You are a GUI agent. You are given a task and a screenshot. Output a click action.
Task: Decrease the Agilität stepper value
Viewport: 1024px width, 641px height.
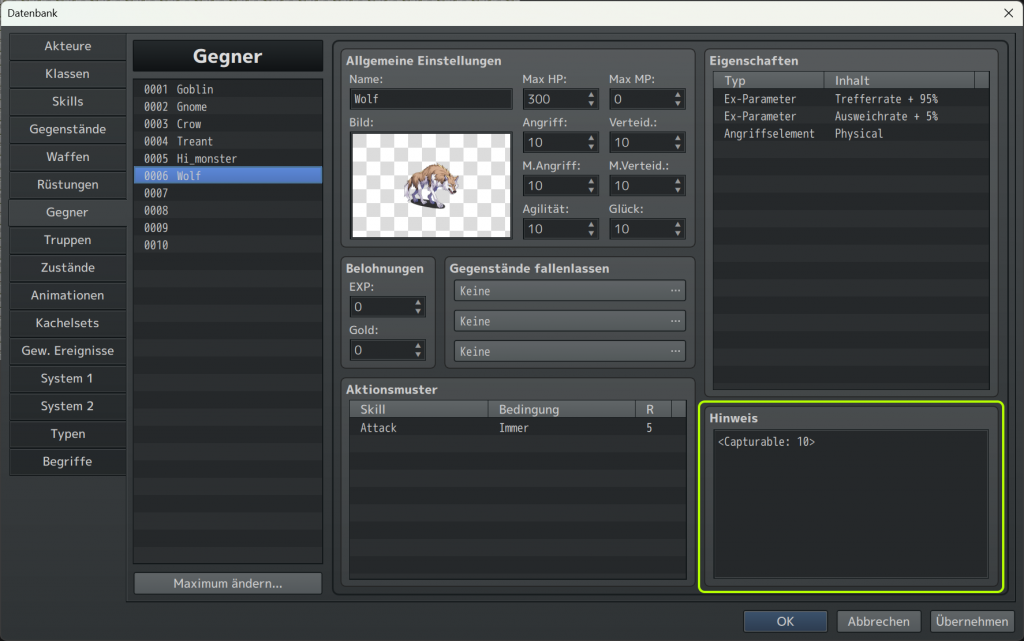coord(591,234)
